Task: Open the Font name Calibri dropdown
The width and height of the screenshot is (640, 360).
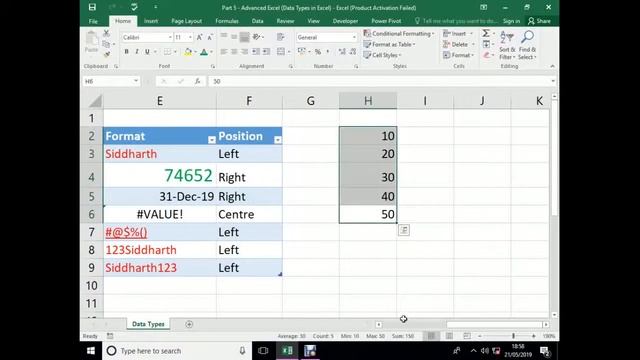Action: pos(170,38)
